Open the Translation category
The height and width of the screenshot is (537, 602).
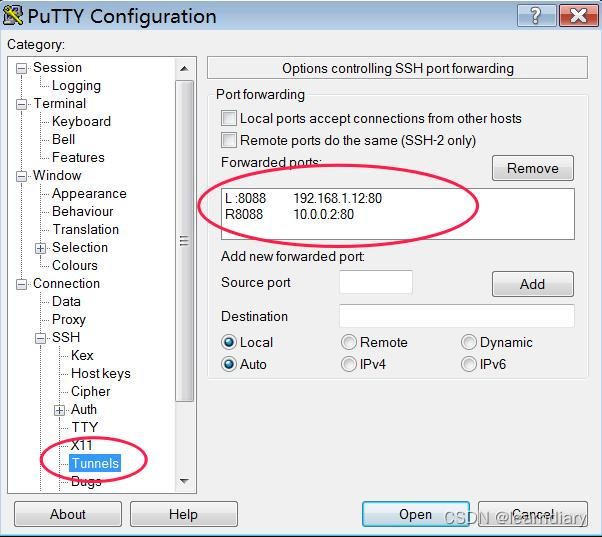(x=86, y=230)
